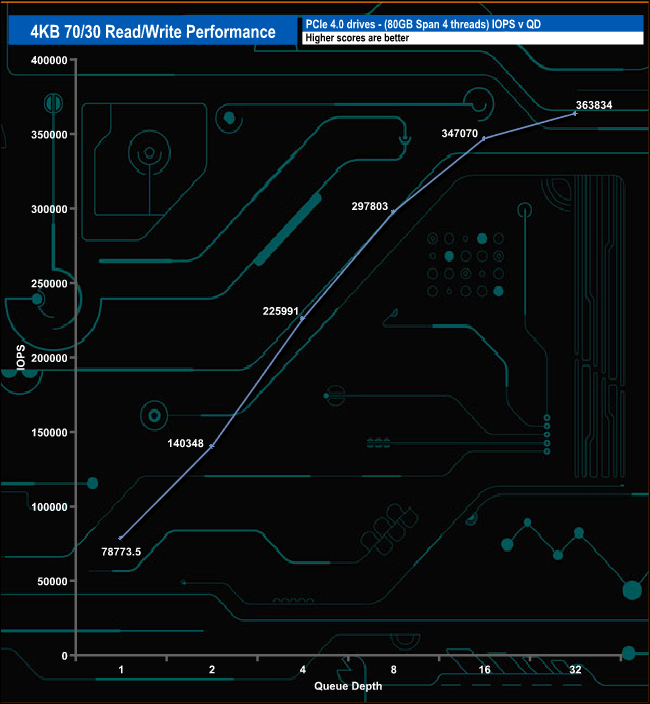This screenshot has height=704, width=650.
Task: Click the data label 347070
Action: point(460,133)
